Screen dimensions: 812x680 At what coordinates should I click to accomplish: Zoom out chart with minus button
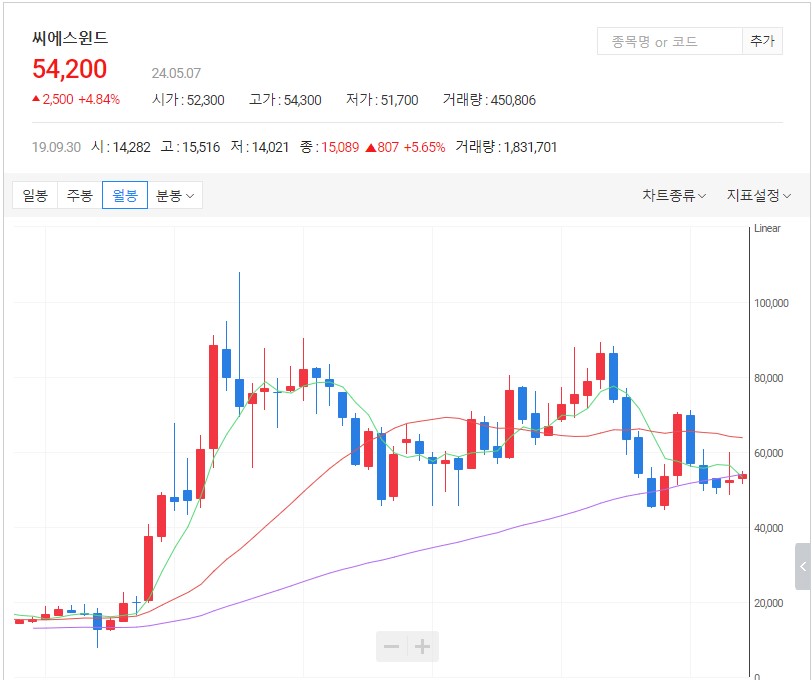pyautogui.click(x=392, y=647)
